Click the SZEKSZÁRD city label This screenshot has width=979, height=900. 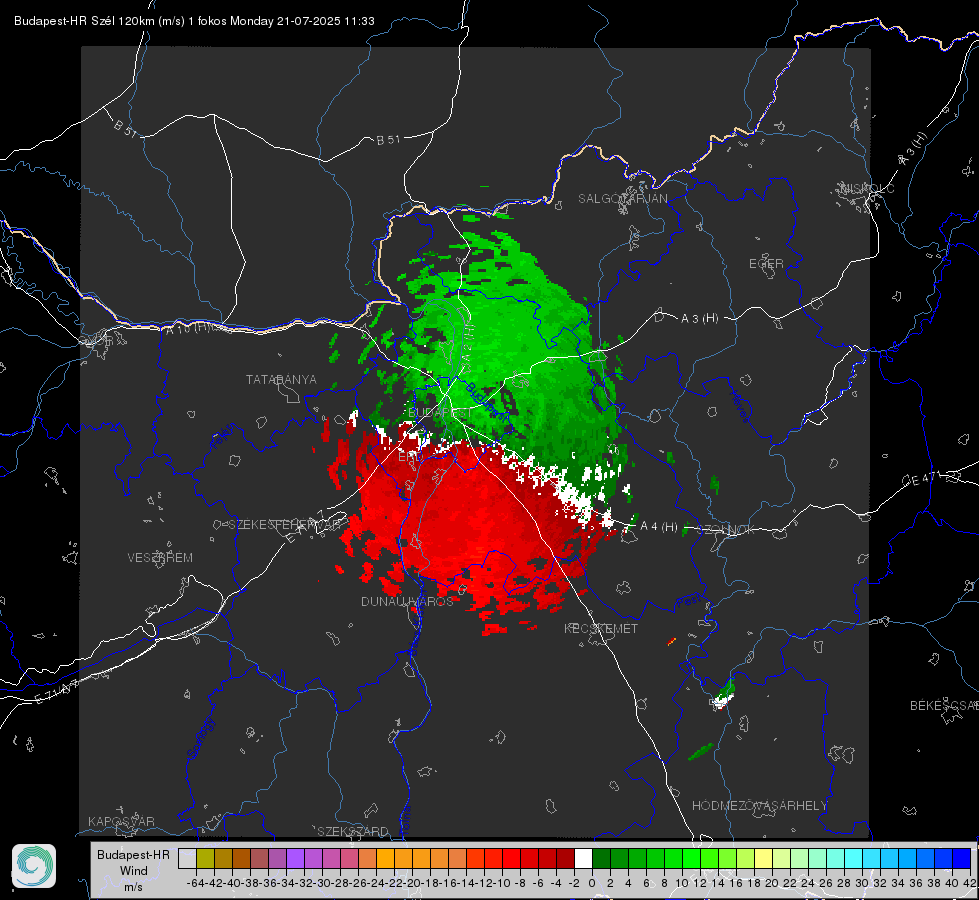pos(353,831)
